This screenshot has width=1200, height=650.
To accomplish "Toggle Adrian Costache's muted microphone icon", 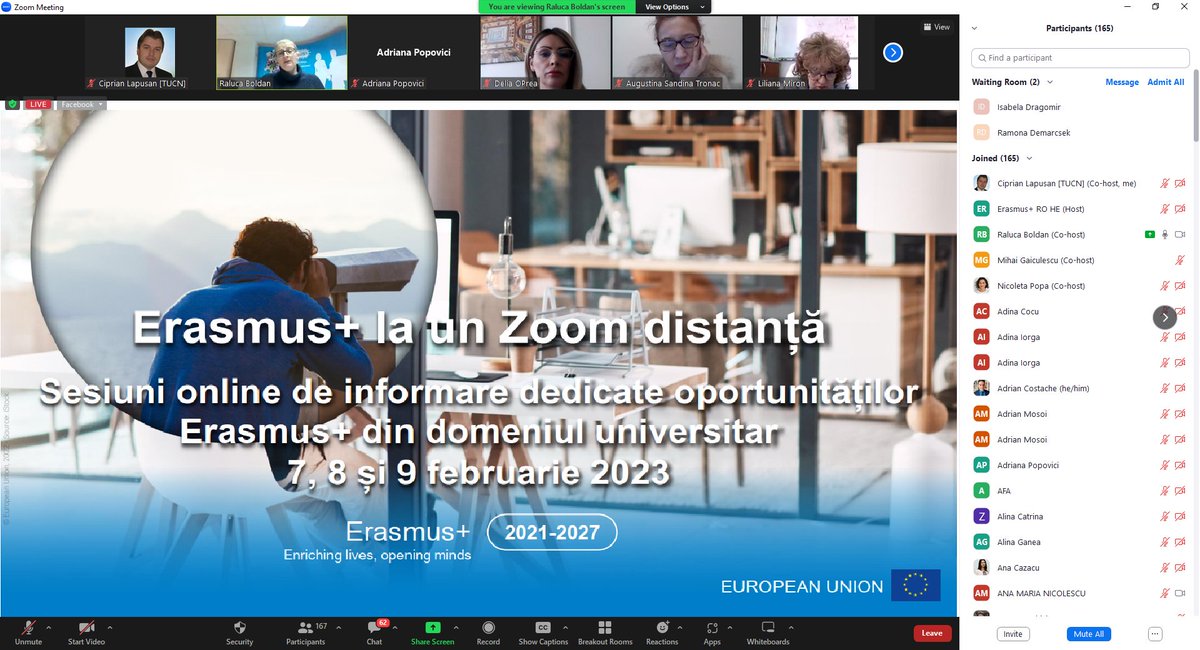I will pos(1164,388).
